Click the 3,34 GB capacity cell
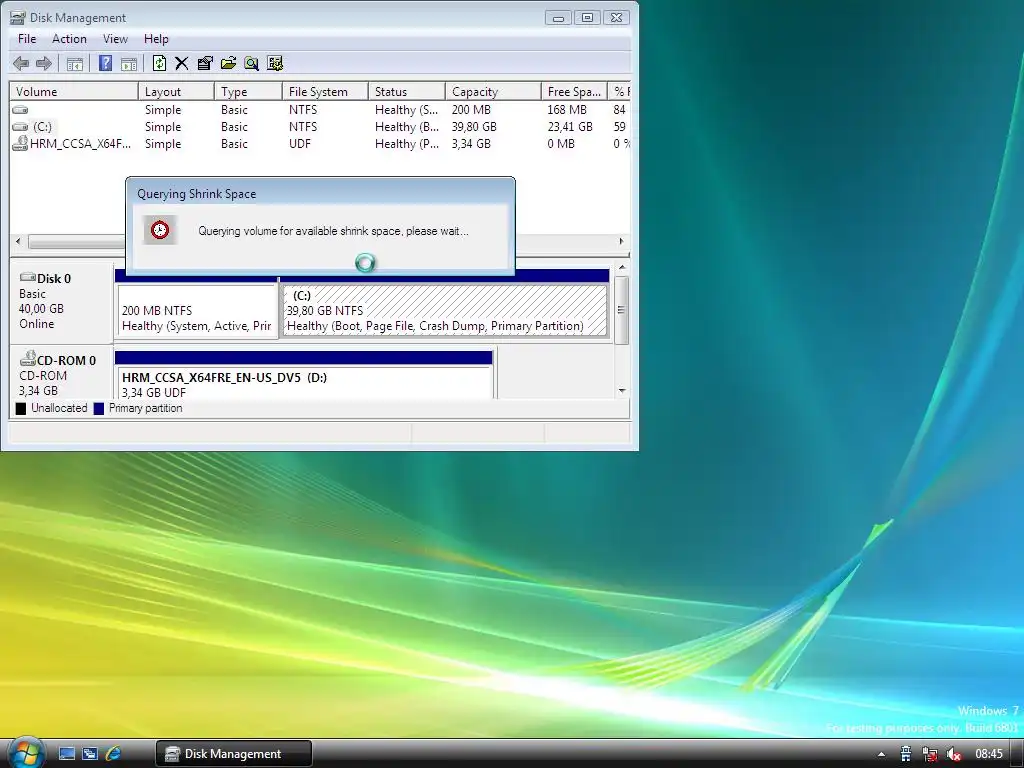Image resolution: width=1024 pixels, height=768 pixels. click(471, 144)
